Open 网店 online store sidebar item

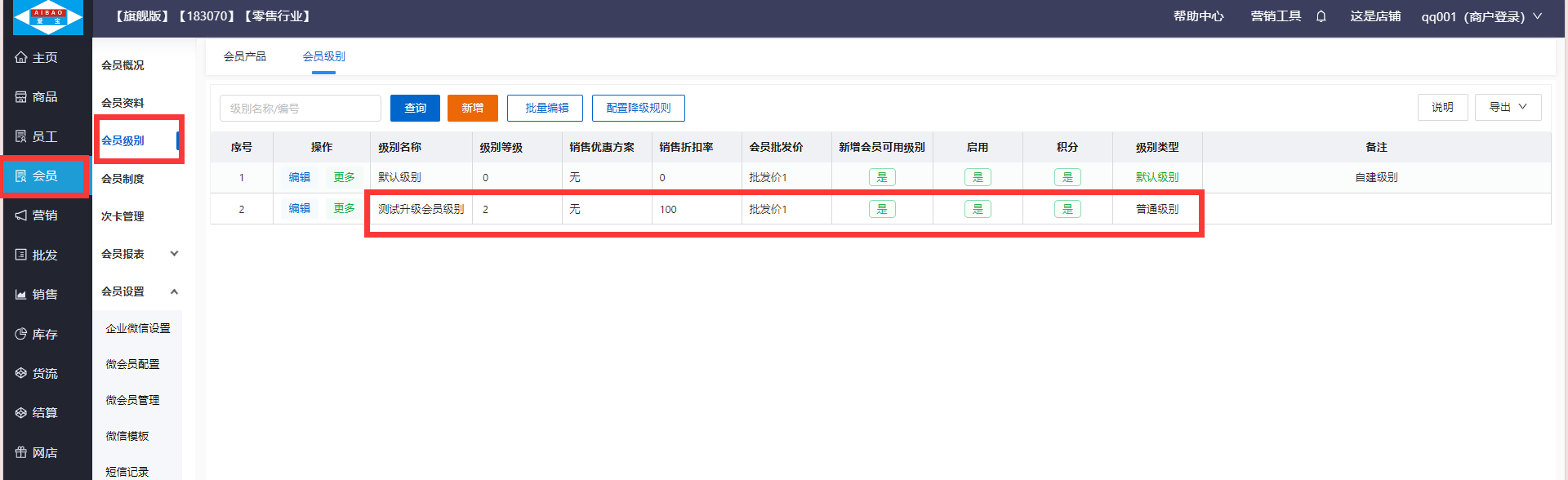pyautogui.click(x=37, y=452)
